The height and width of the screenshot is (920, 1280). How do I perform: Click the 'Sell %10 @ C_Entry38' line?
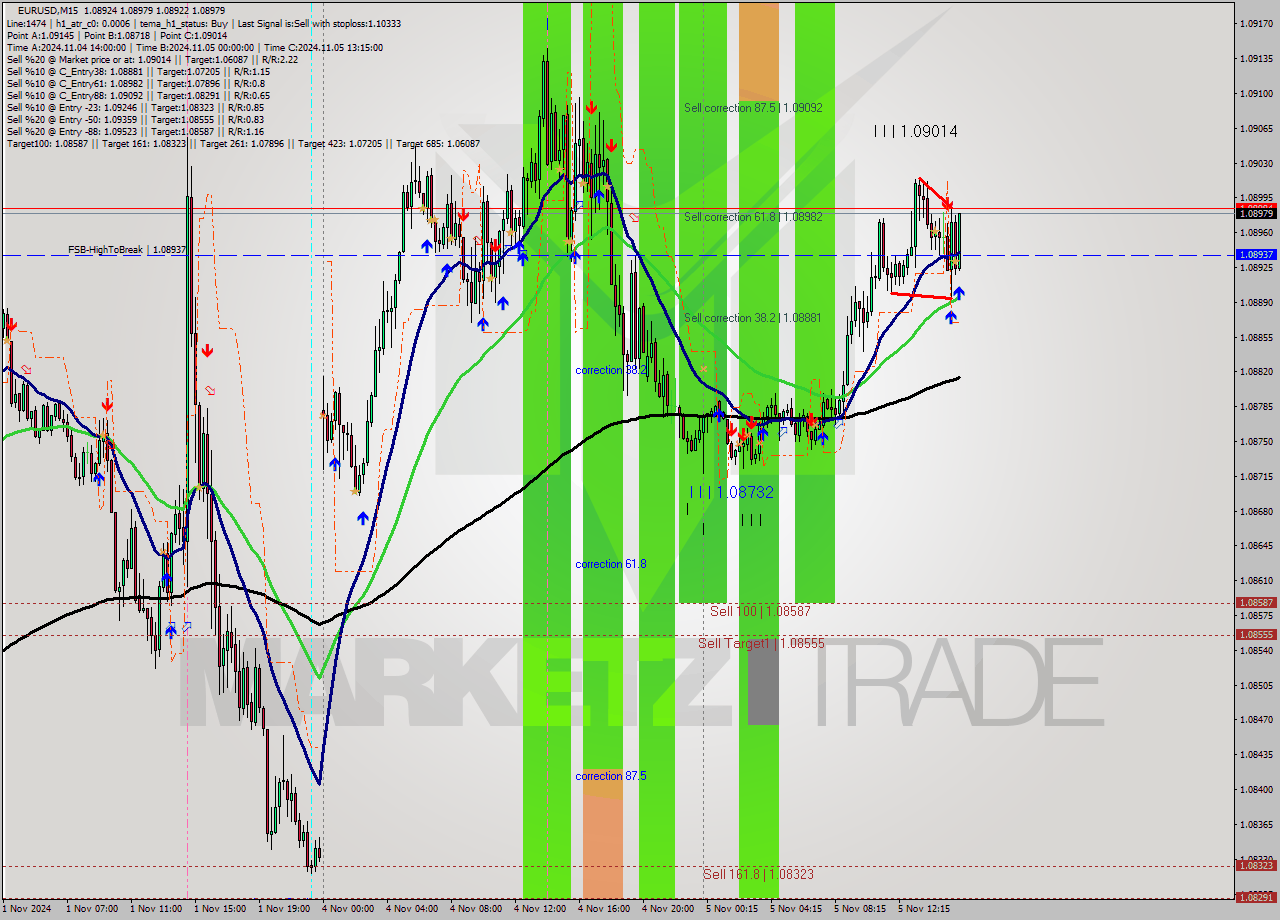(138, 71)
